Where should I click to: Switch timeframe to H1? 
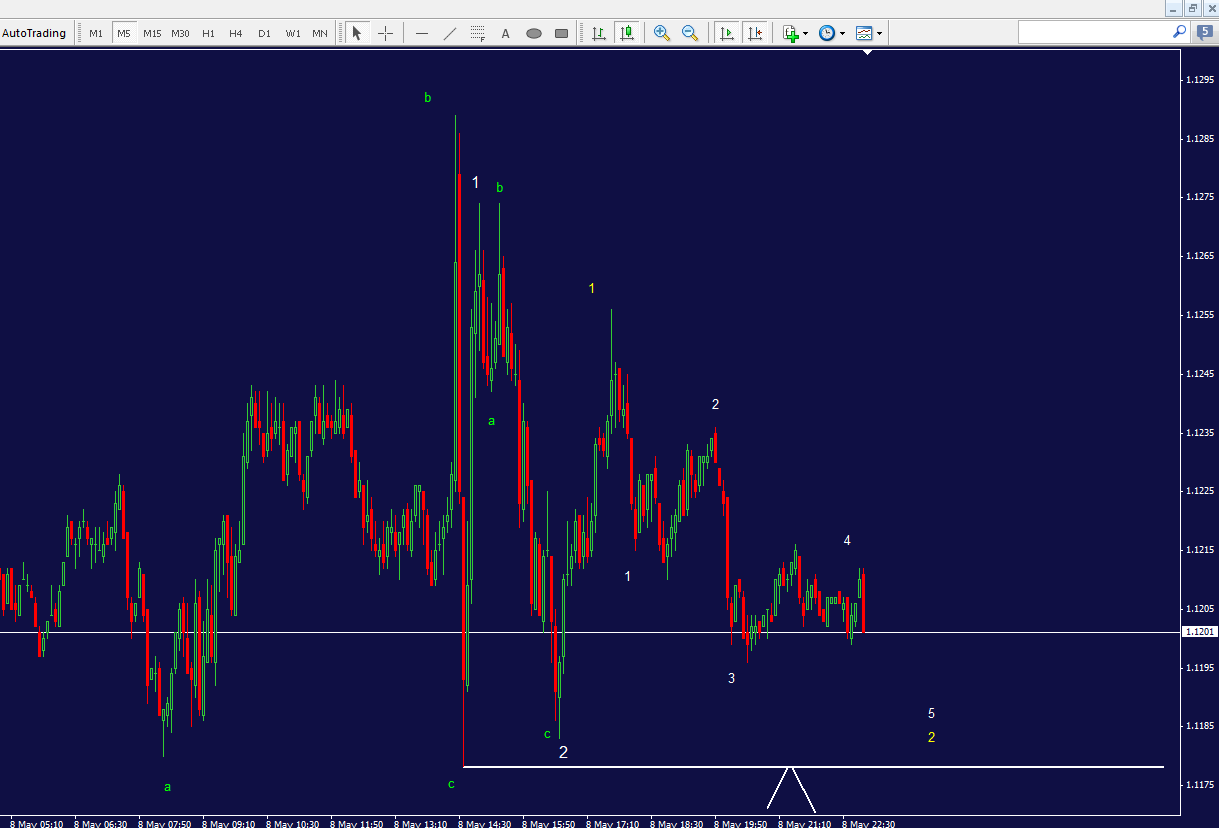click(x=208, y=32)
